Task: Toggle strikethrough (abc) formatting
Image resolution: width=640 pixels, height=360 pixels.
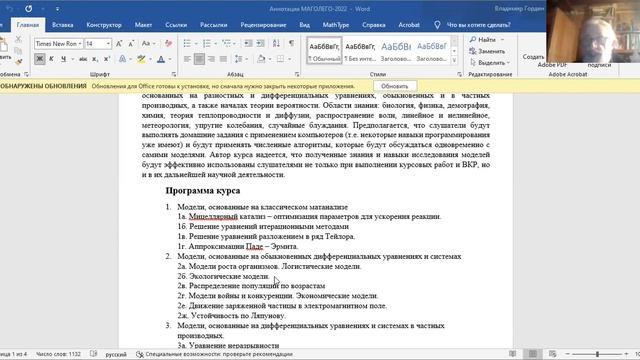Action: [83, 59]
